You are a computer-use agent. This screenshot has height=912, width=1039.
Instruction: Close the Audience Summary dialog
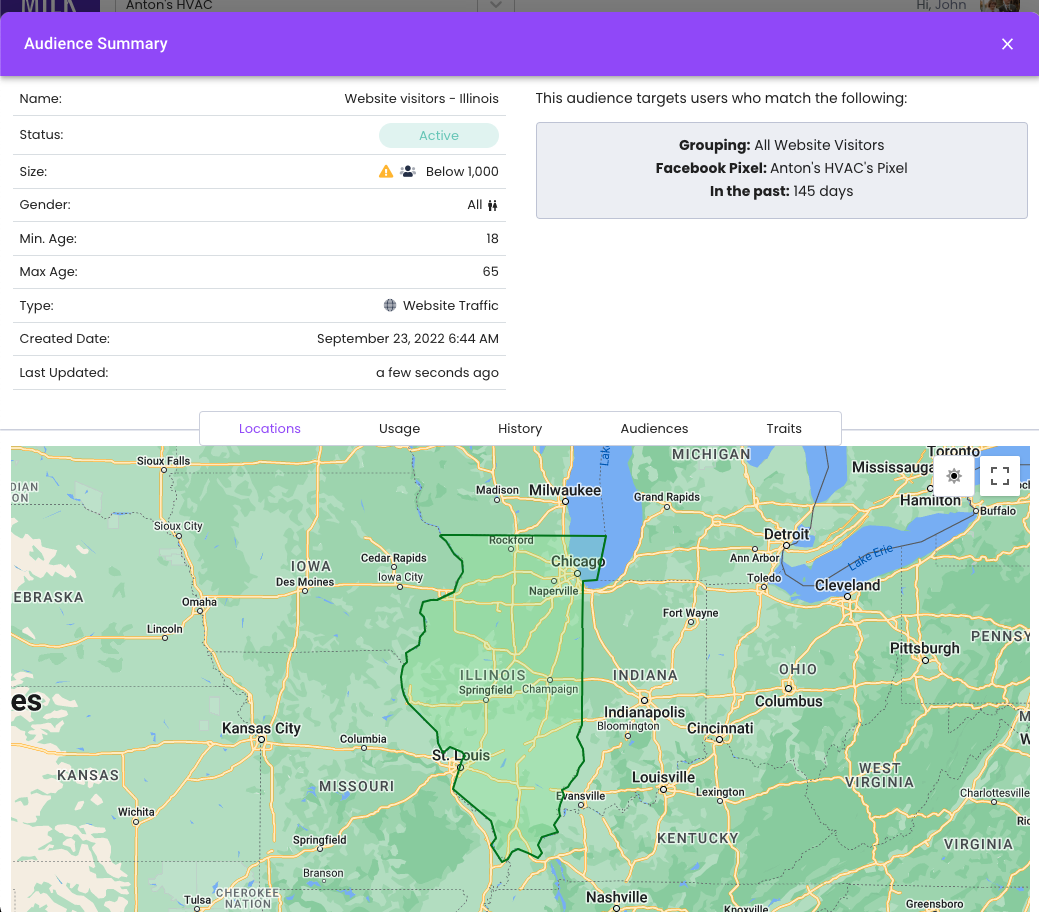(x=1007, y=44)
